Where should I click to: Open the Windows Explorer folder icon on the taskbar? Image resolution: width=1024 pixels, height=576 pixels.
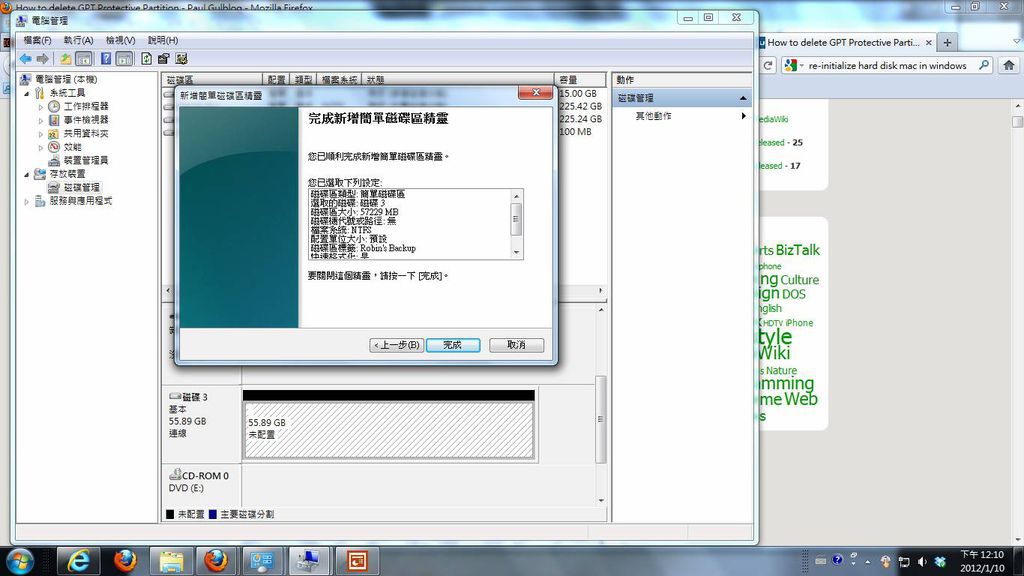171,561
